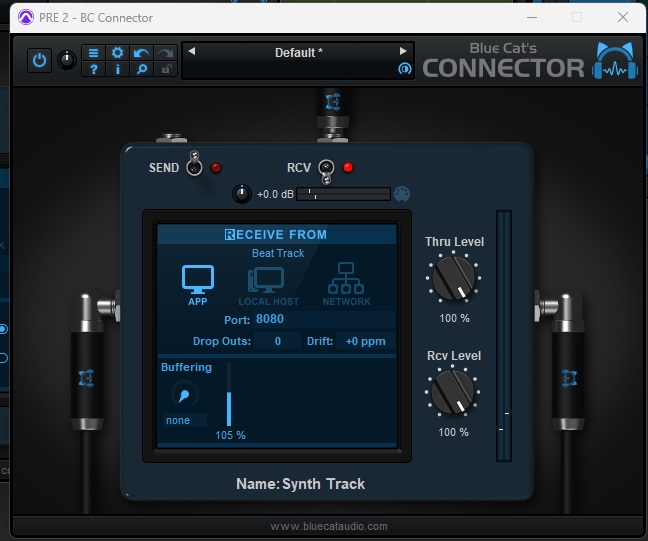Viewport: 648px width, 541px height.
Task: Adjust the Buffering knob
Action: 184,395
